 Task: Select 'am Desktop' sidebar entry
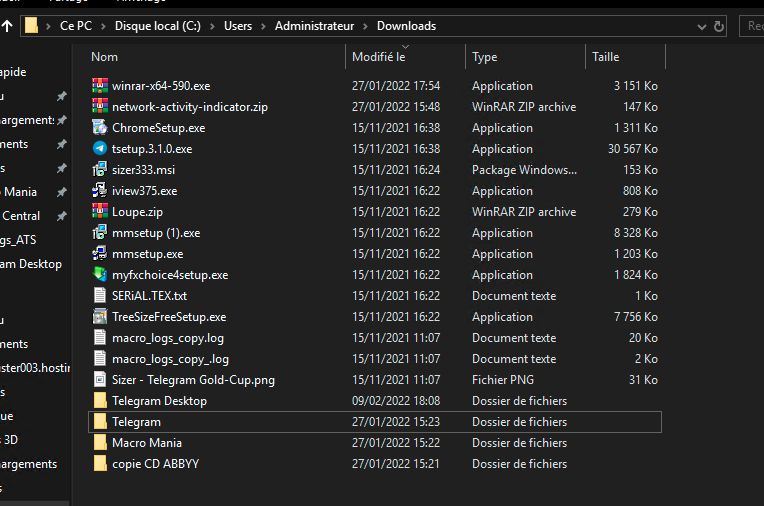[x=31, y=264]
